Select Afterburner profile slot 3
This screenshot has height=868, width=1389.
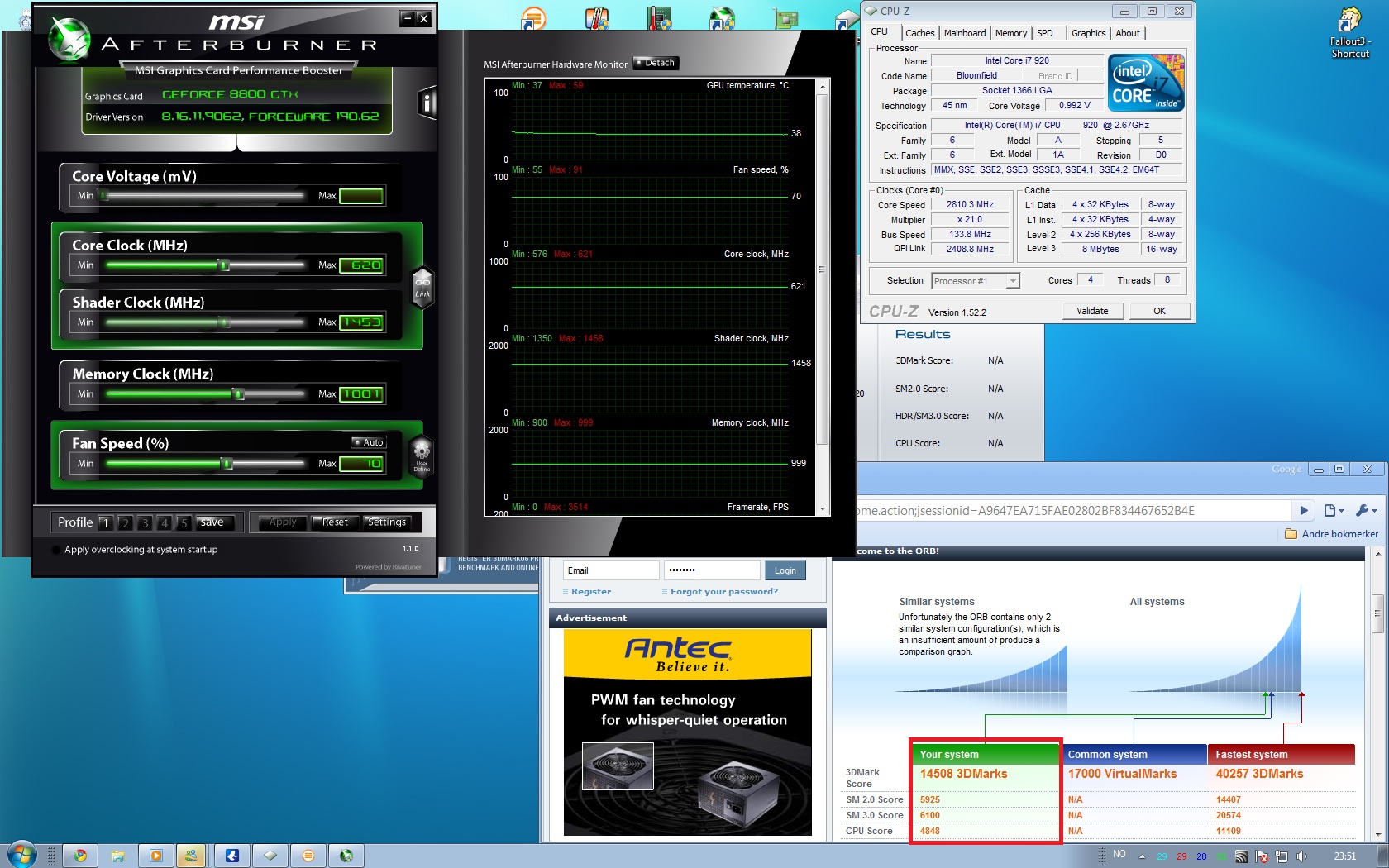(x=145, y=522)
